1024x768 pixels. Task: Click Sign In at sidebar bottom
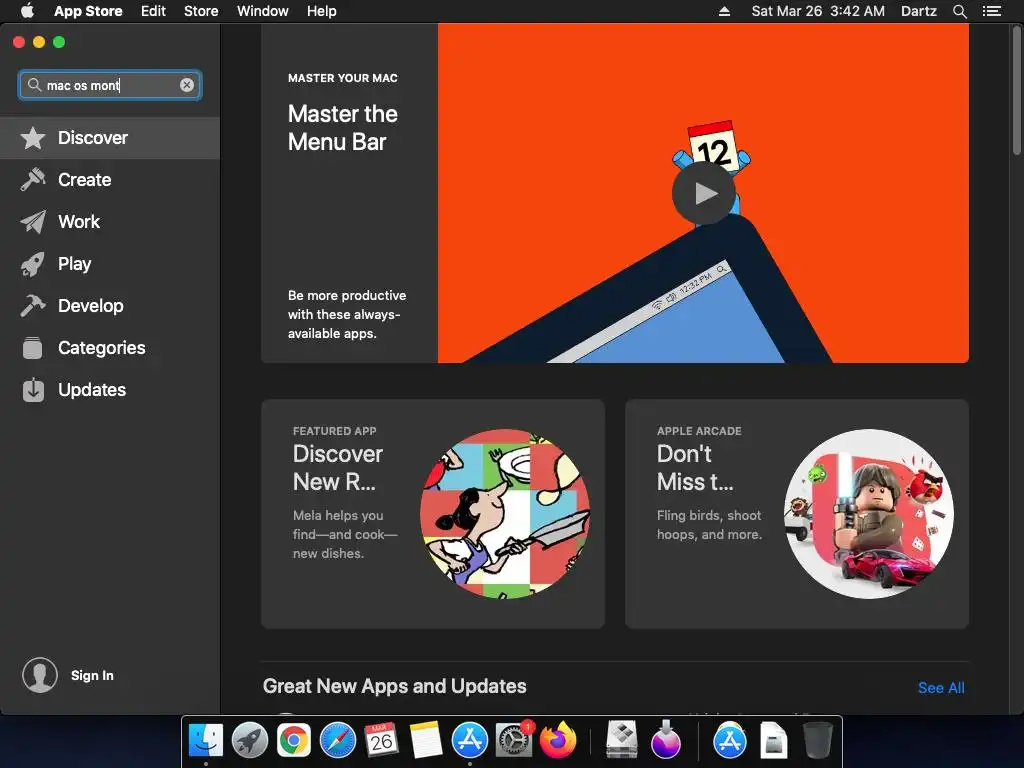point(92,675)
